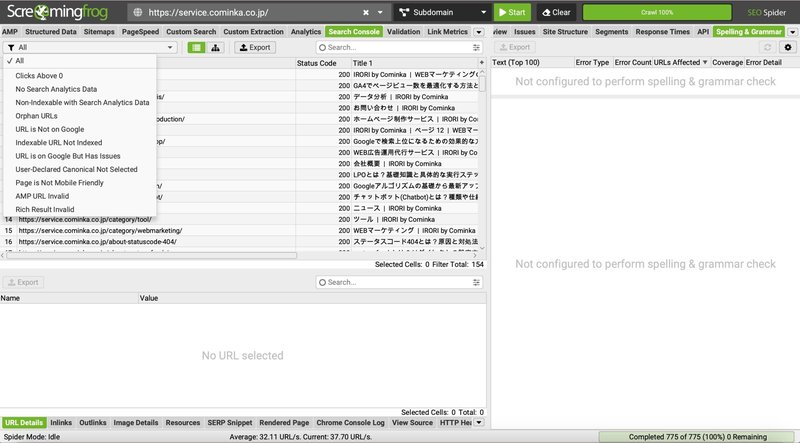This screenshot has height=443, width=800.
Task: Focus the lower panel Search field
Action: point(399,282)
